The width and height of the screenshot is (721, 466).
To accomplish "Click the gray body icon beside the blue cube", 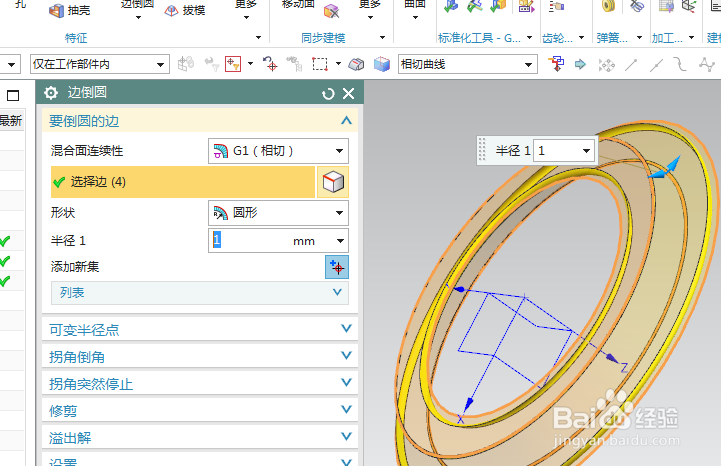I will (x=356, y=64).
